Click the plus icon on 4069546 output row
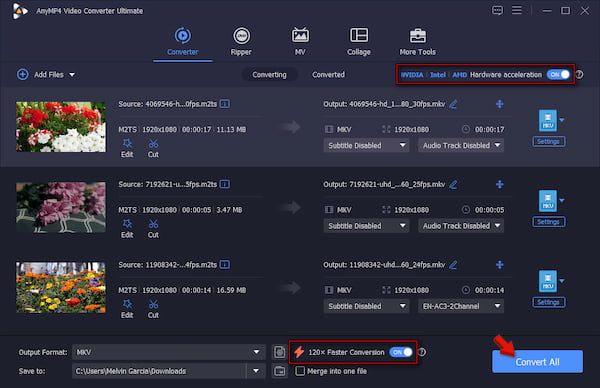600x388 pixels. point(500,104)
